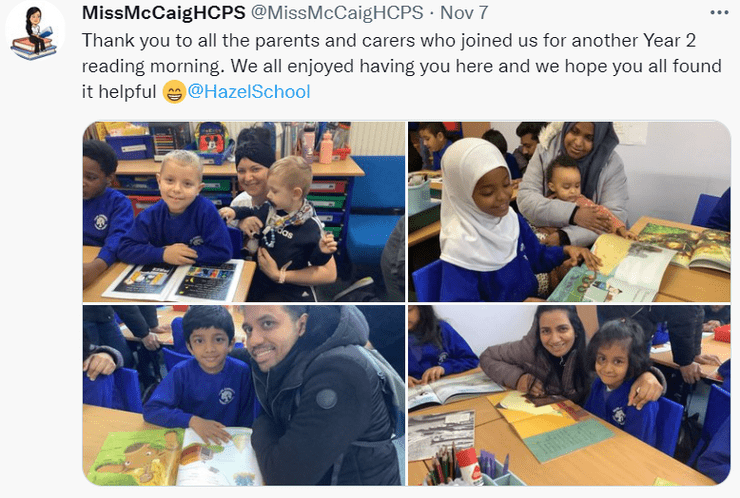
Task: Click the @MissMcCaigHCPS handle
Action: [337, 12]
